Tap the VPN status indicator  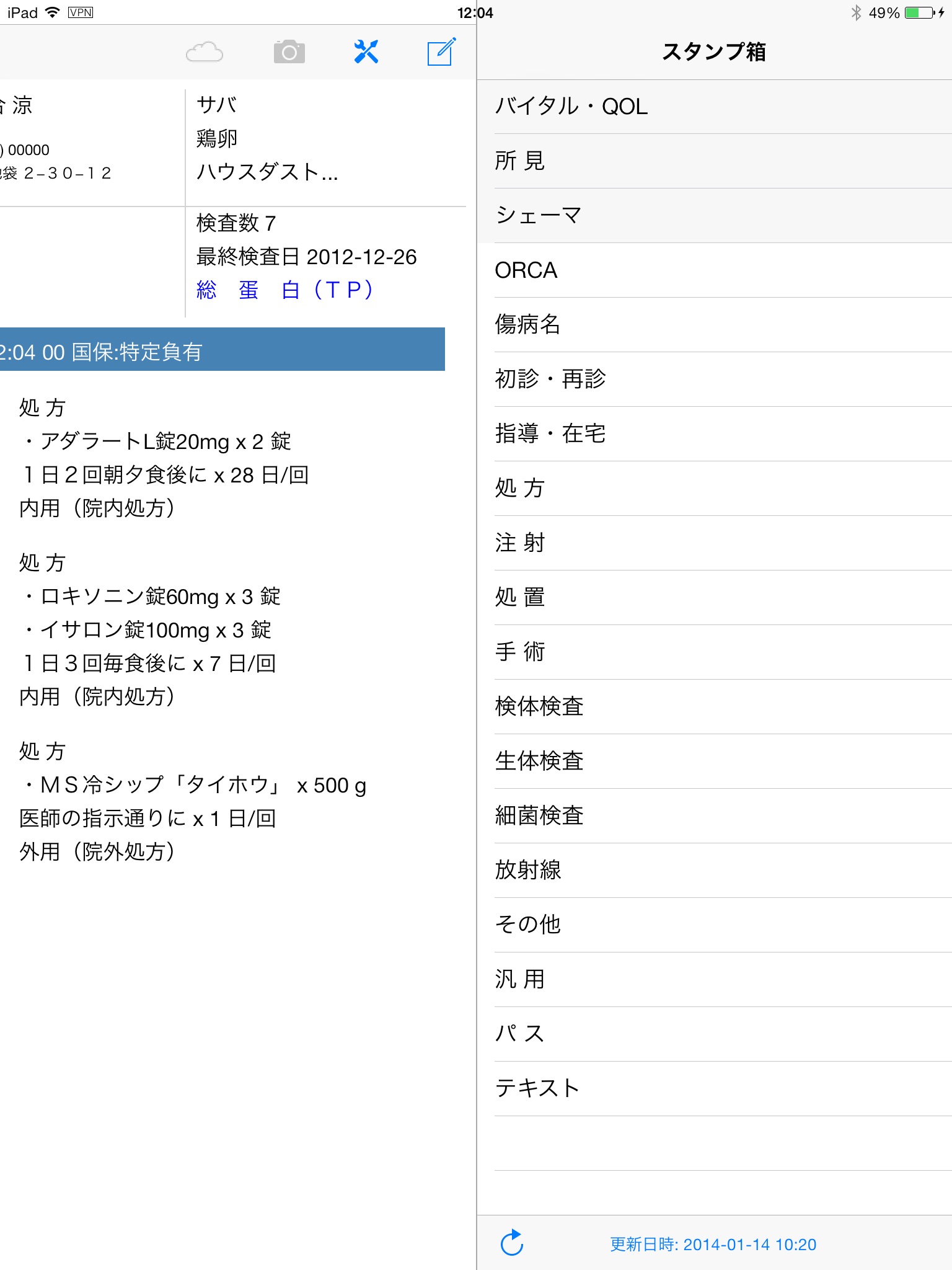pyautogui.click(x=81, y=12)
